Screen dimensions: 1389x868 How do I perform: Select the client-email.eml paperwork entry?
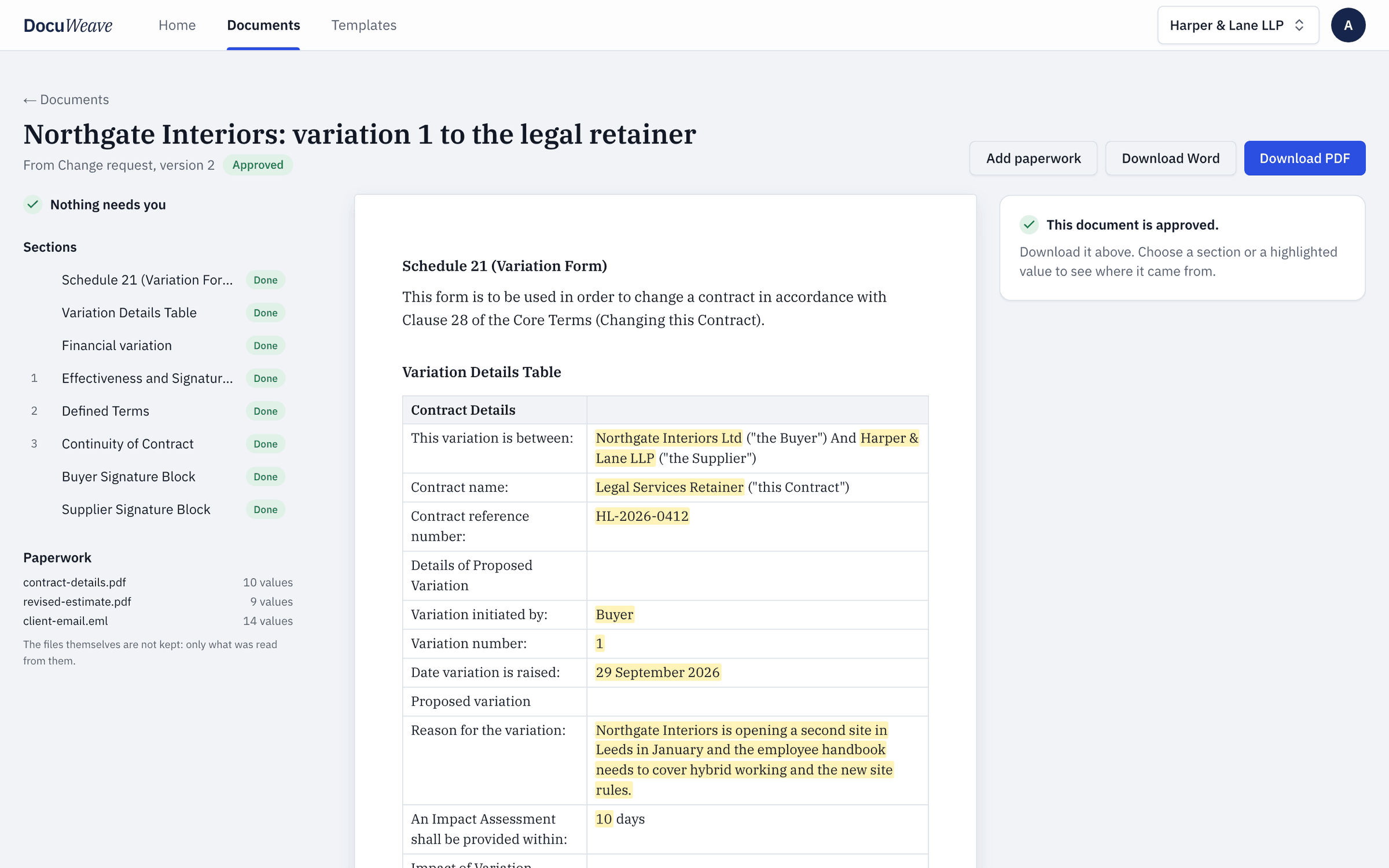tap(158, 621)
